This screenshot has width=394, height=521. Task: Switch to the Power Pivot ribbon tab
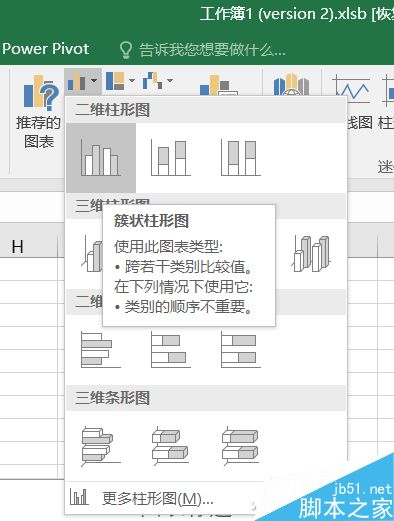point(46,49)
